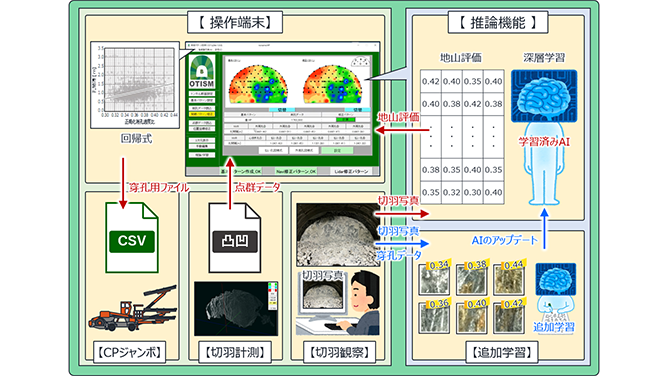This screenshot has height=376, width=668.
Task: Click the blue 穿孔データ label
Action: coord(399,255)
